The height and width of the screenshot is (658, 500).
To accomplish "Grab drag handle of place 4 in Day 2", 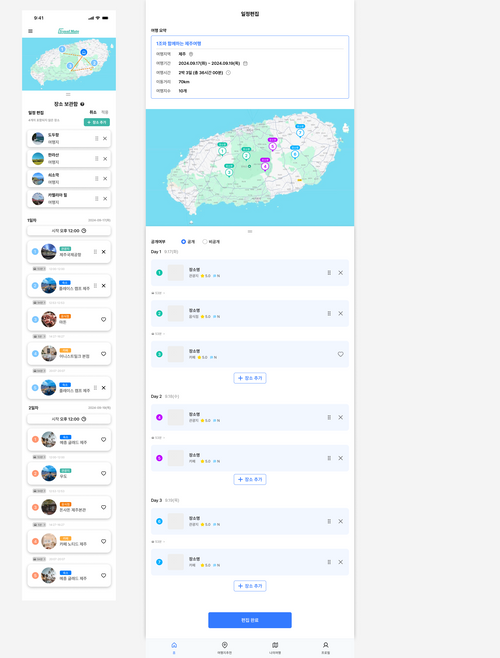I will tap(329, 418).
